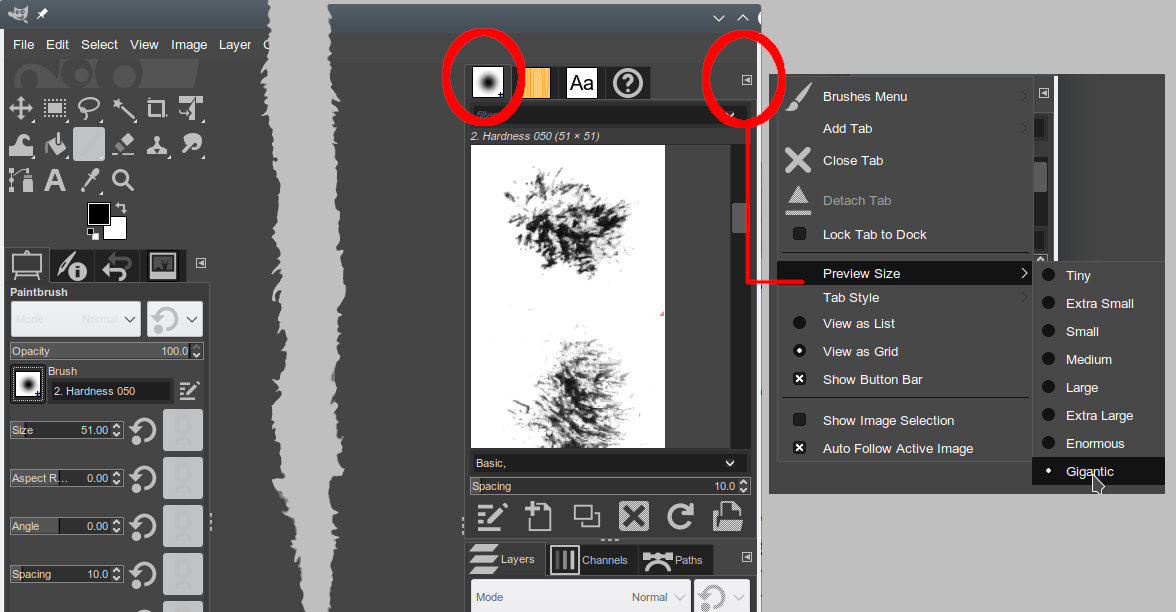Open Layers dock tab configuration menu

pos(746,556)
